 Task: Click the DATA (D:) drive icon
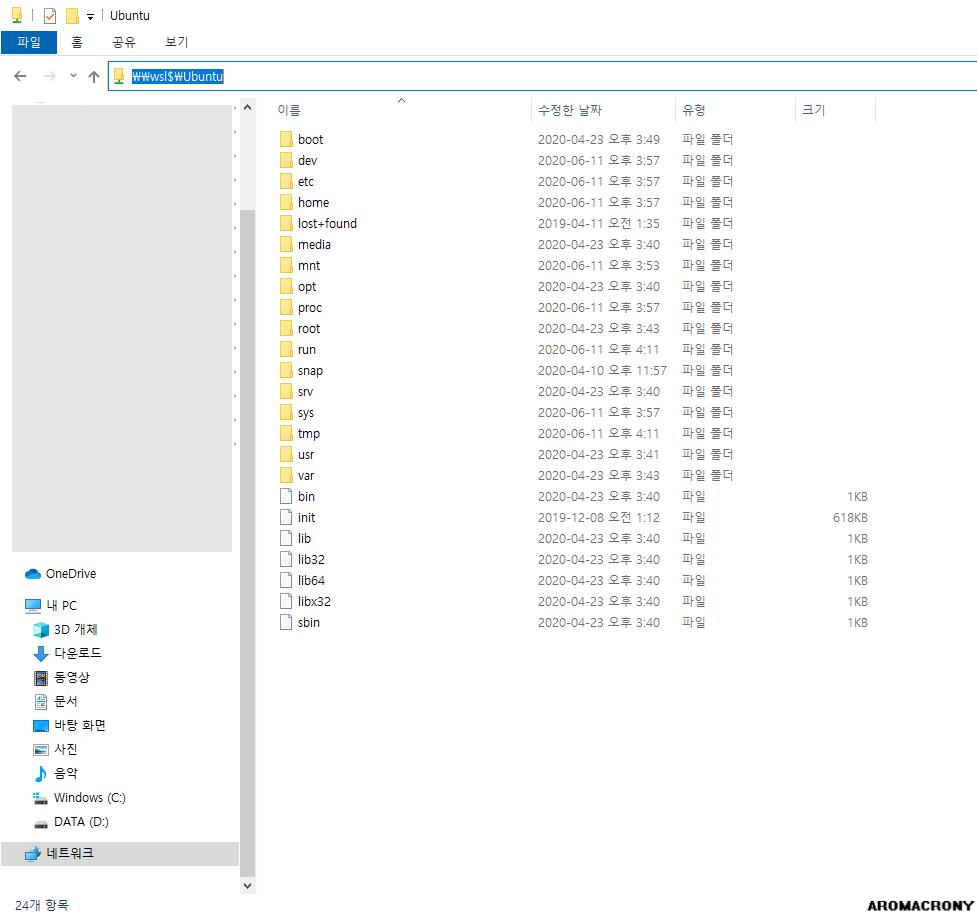click(x=41, y=824)
